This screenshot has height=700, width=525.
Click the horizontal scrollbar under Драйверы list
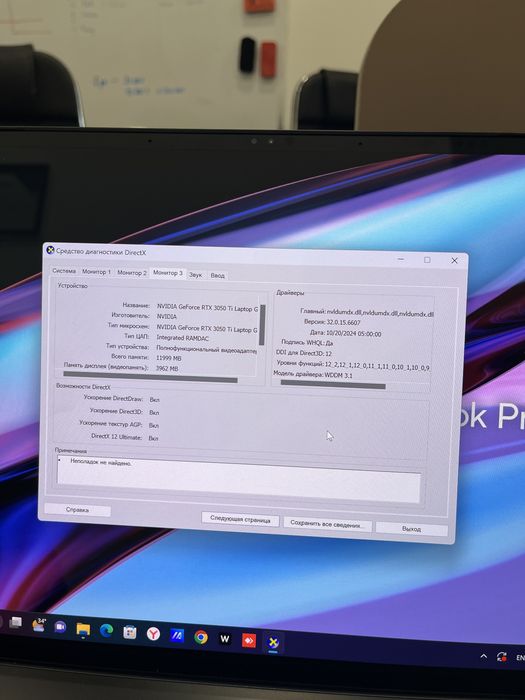click(x=333, y=384)
